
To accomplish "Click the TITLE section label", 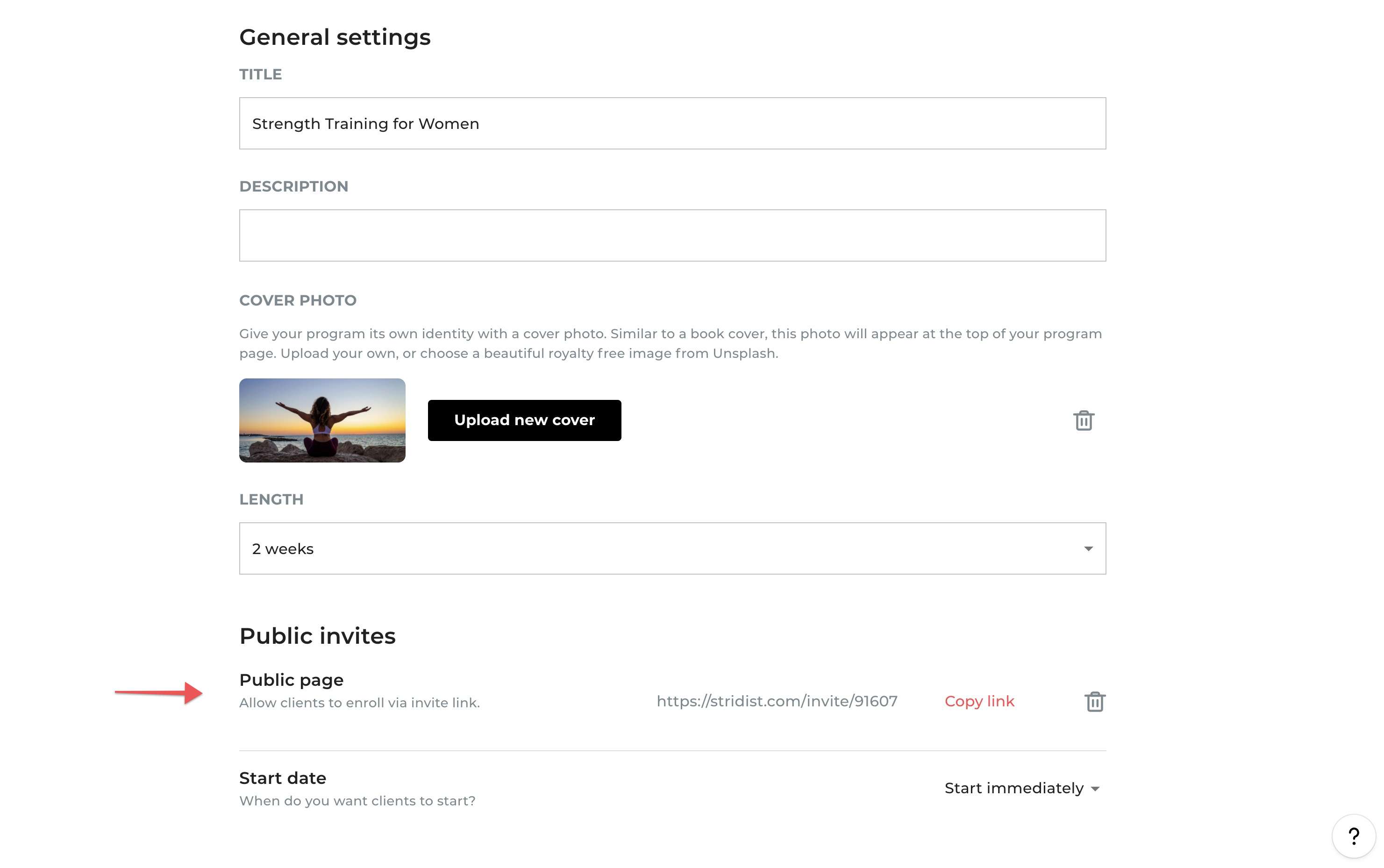I will pyautogui.click(x=260, y=75).
